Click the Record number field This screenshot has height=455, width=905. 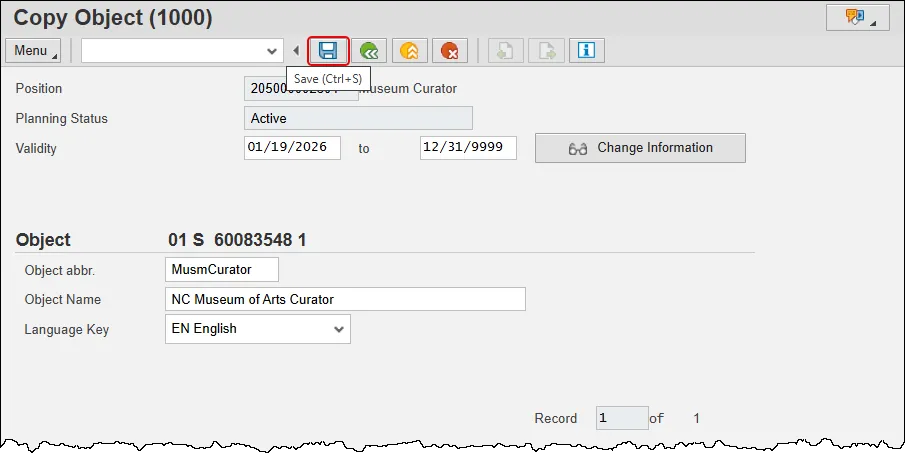coord(622,418)
